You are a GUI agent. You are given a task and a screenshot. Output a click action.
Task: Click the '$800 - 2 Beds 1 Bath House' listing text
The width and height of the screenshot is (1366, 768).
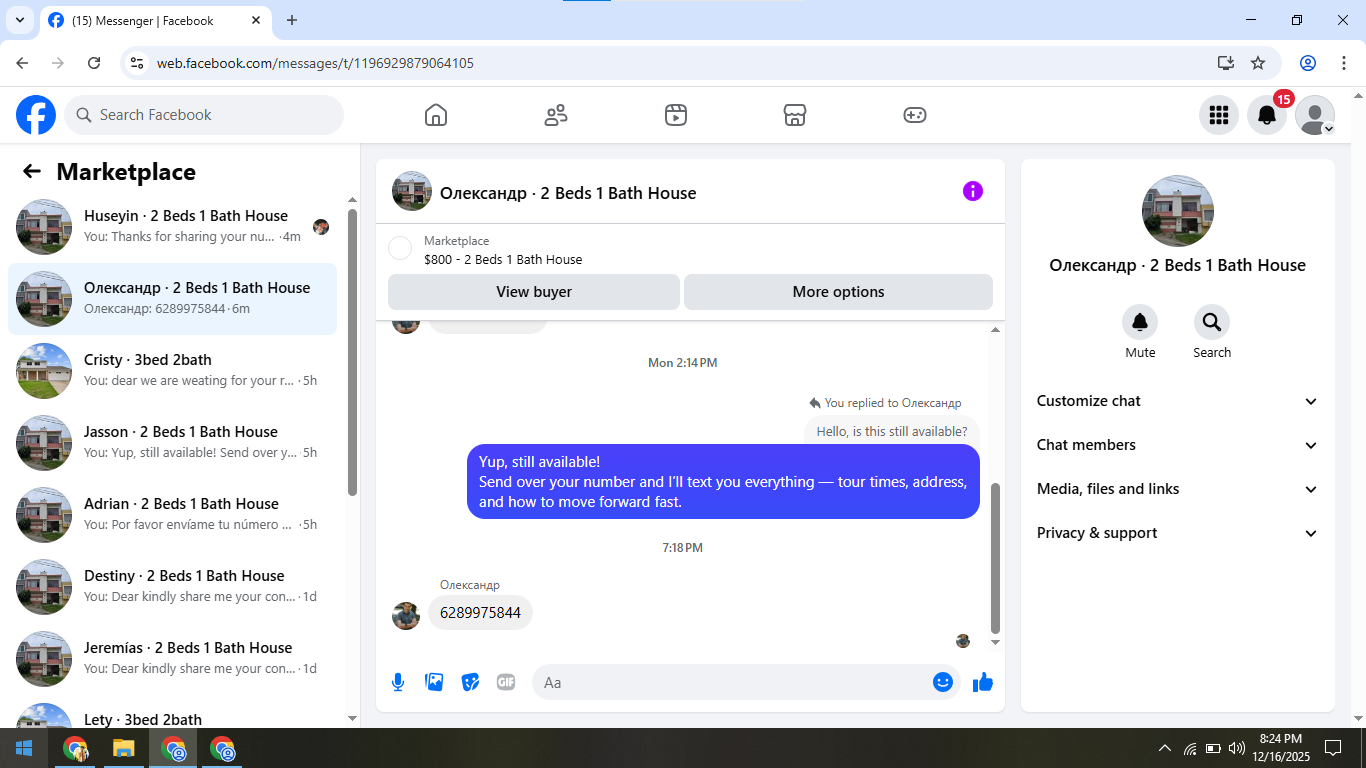pyautogui.click(x=503, y=259)
